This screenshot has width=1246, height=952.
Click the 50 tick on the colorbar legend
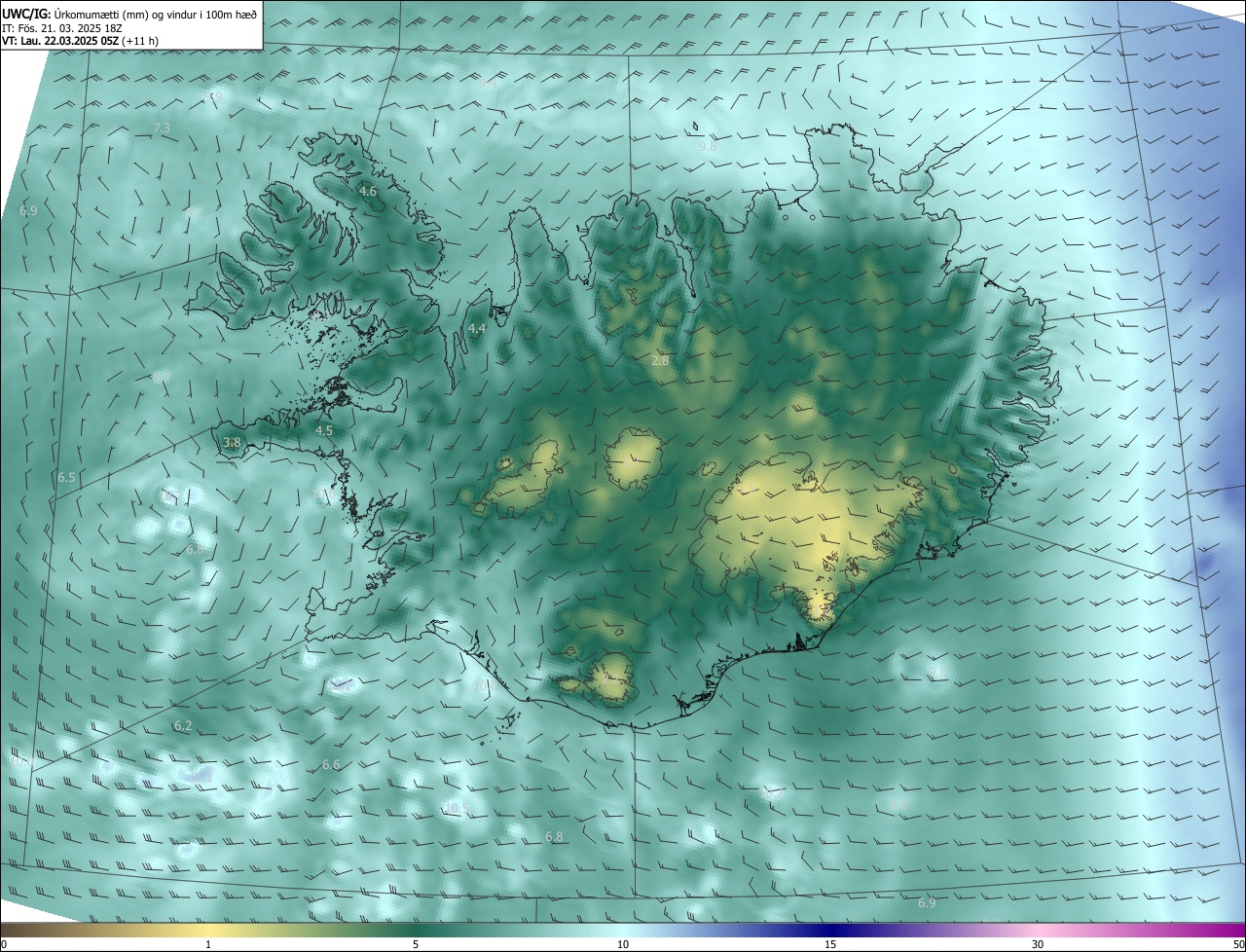pos(1238,944)
